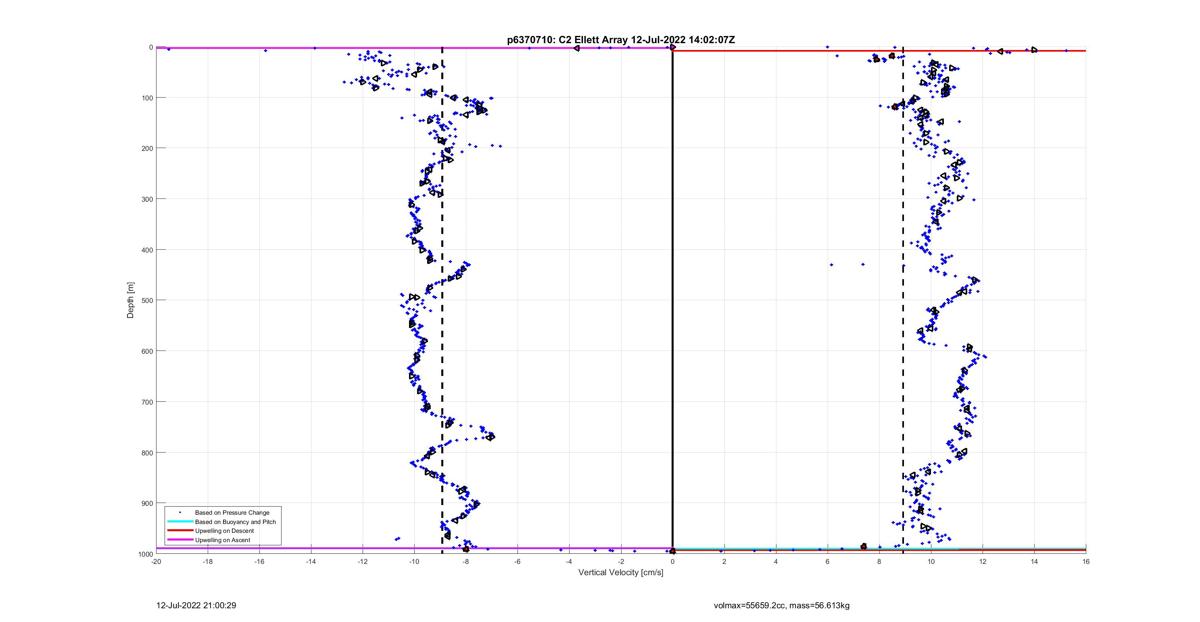Click the x-axis "0" tick under the black vertical line
Viewport: 1200px width, 622px height.
tap(673, 562)
